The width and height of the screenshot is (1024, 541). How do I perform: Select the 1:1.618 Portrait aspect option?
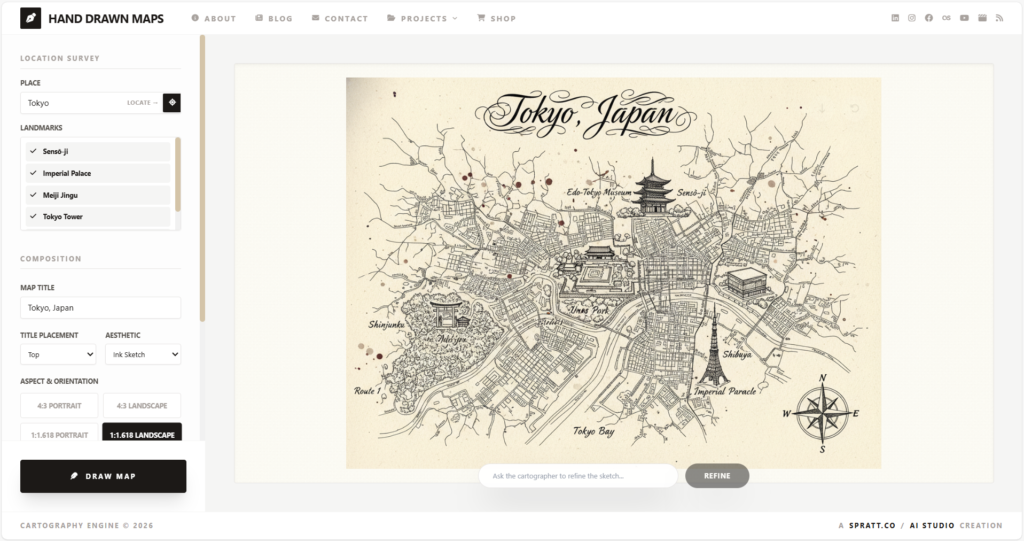(59, 433)
